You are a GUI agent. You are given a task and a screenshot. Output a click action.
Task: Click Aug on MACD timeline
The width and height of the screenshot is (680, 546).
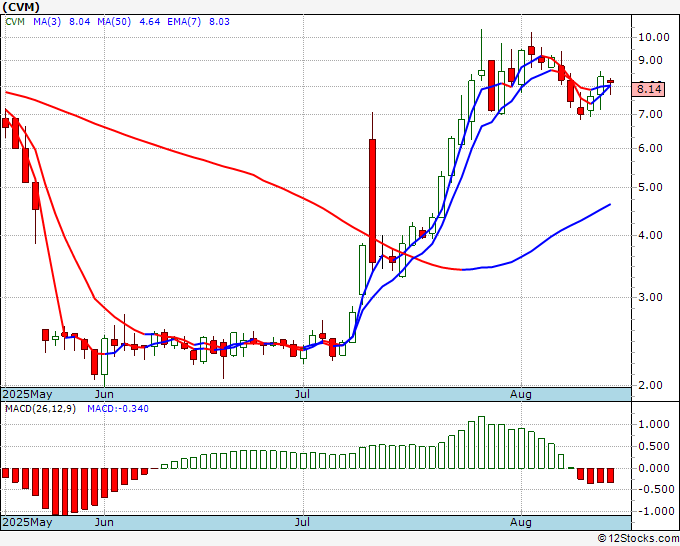coord(521,522)
